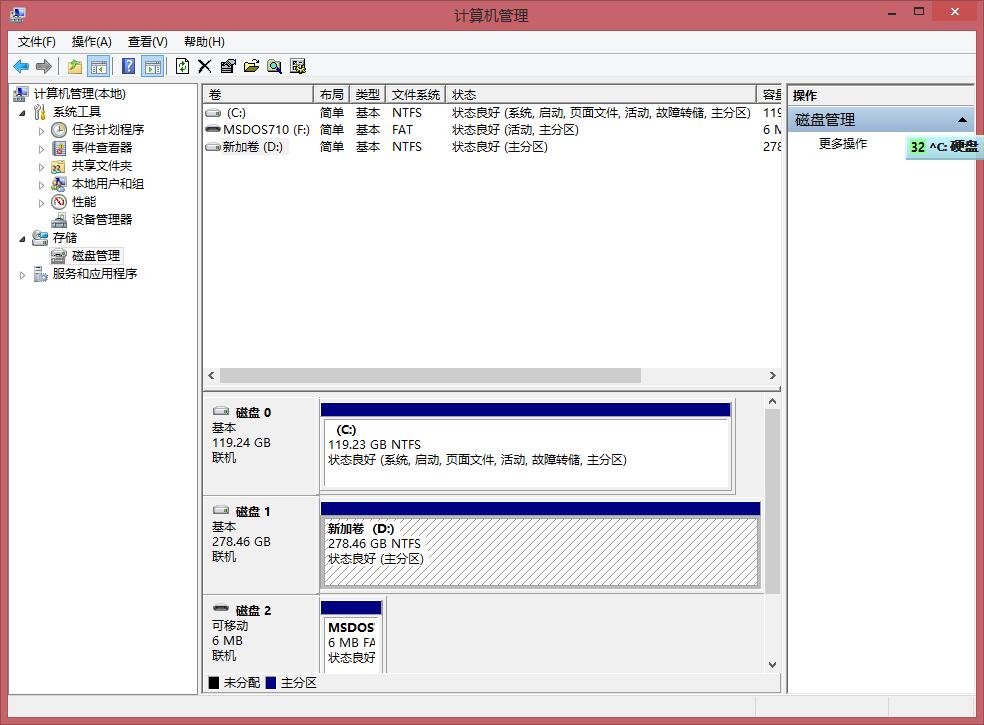Click the 任务计划程序 clock icon
This screenshot has width=984, height=725.
coord(58,130)
